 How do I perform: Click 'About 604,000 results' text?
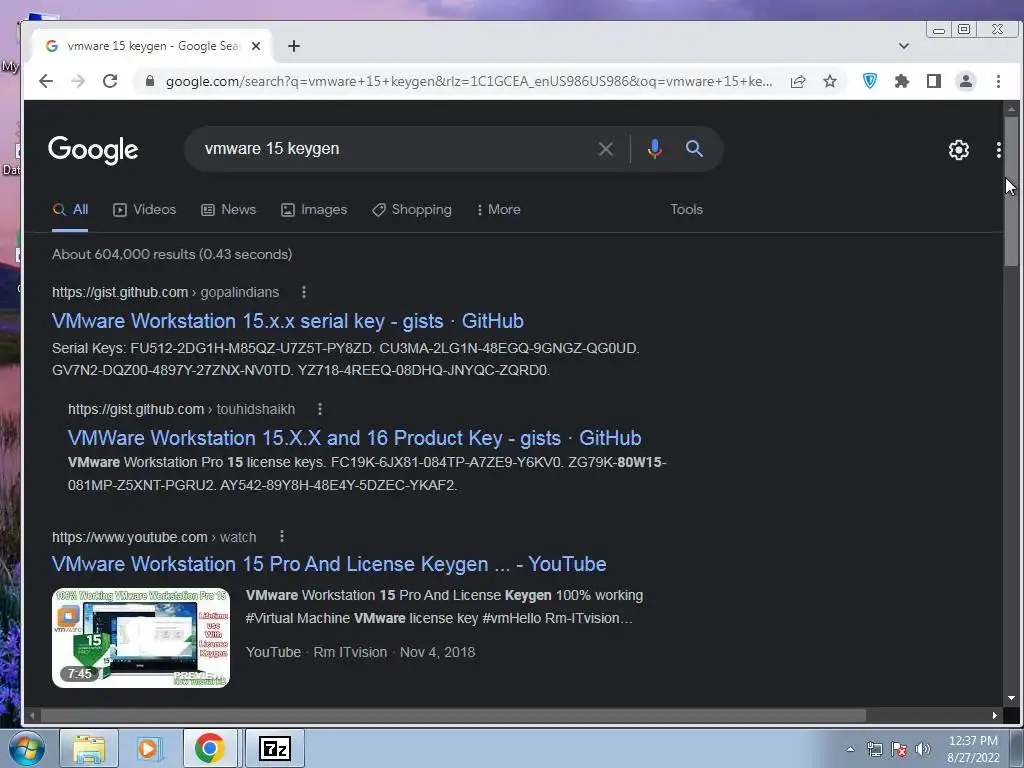coord(123,254)
